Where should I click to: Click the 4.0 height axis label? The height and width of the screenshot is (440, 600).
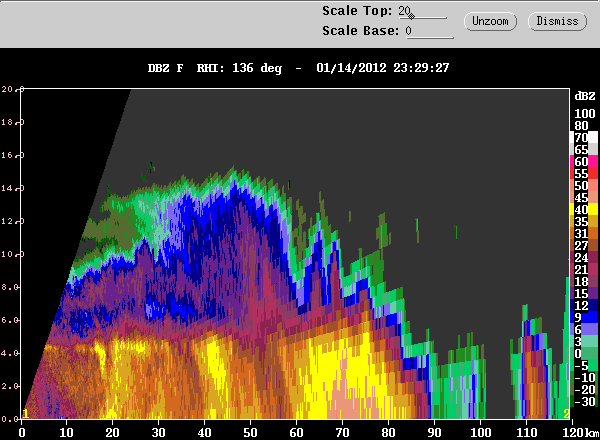click(10, 353)
